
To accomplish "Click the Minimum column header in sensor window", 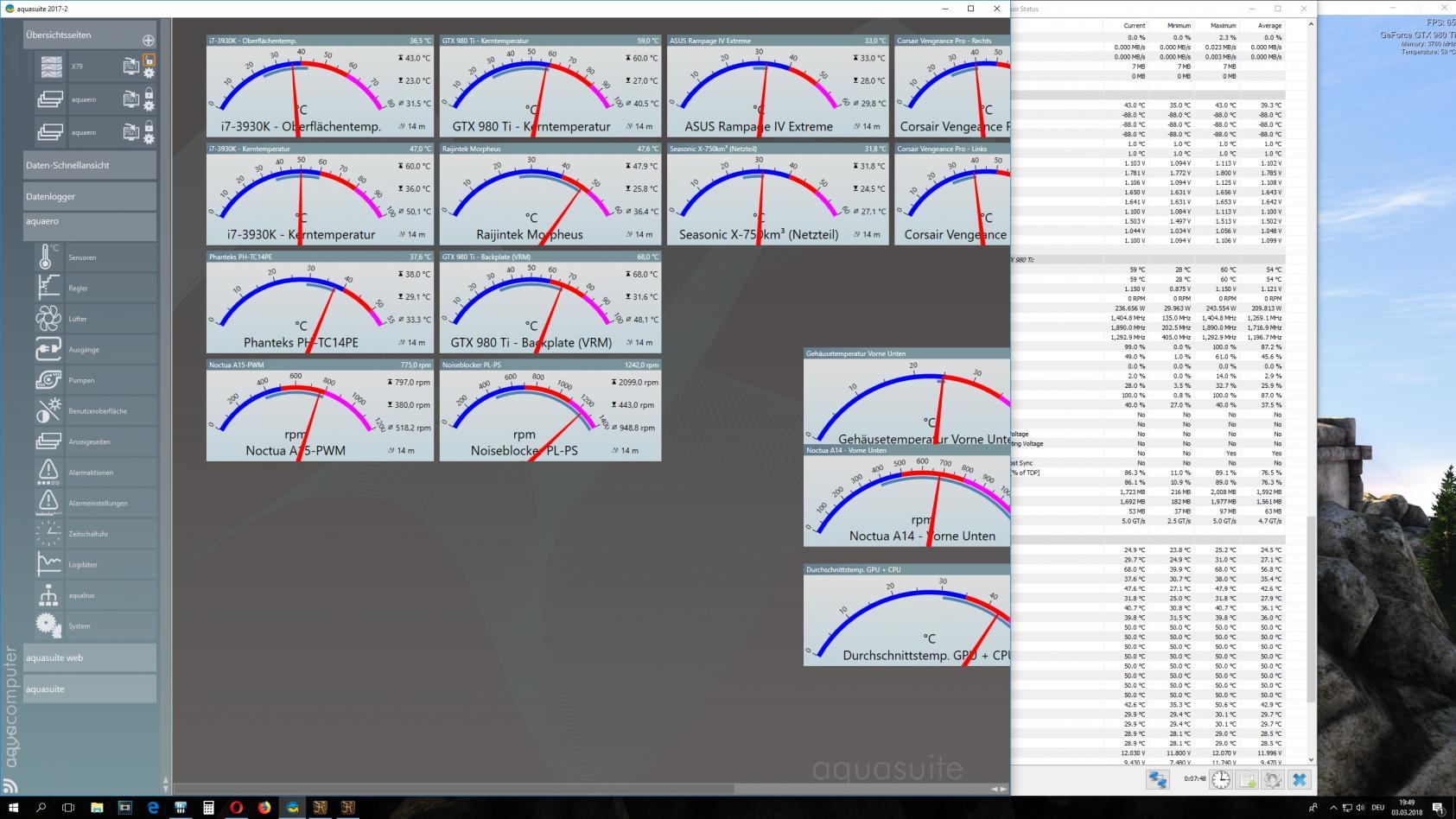I will point(1179,26).
